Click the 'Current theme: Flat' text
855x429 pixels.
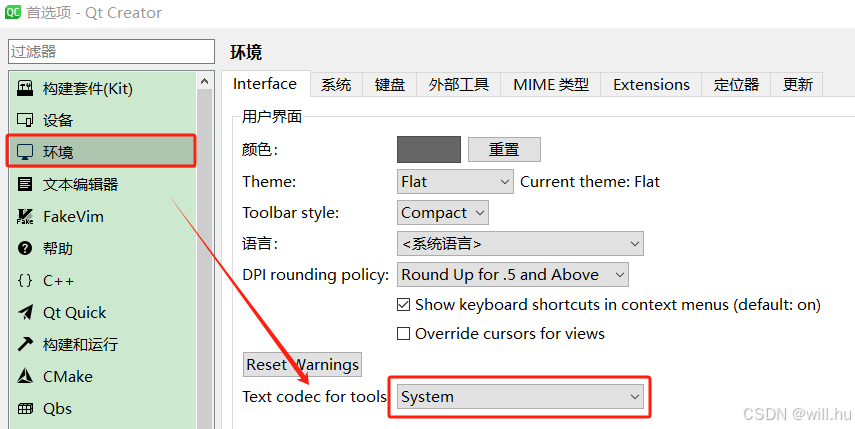(x=590, y=182)
